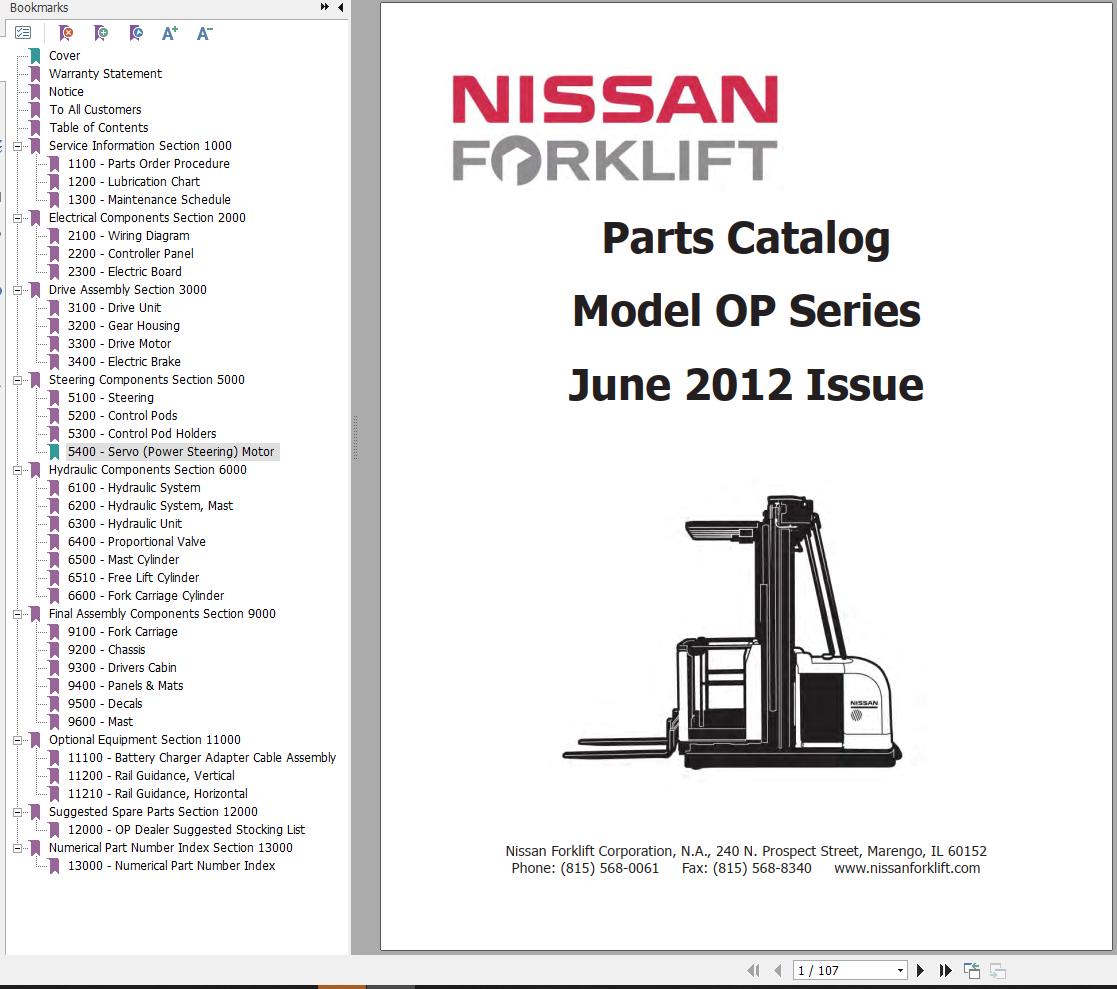Screen dimensions: 1117x989
Task: Go to the next page
Action: (920, 970)
